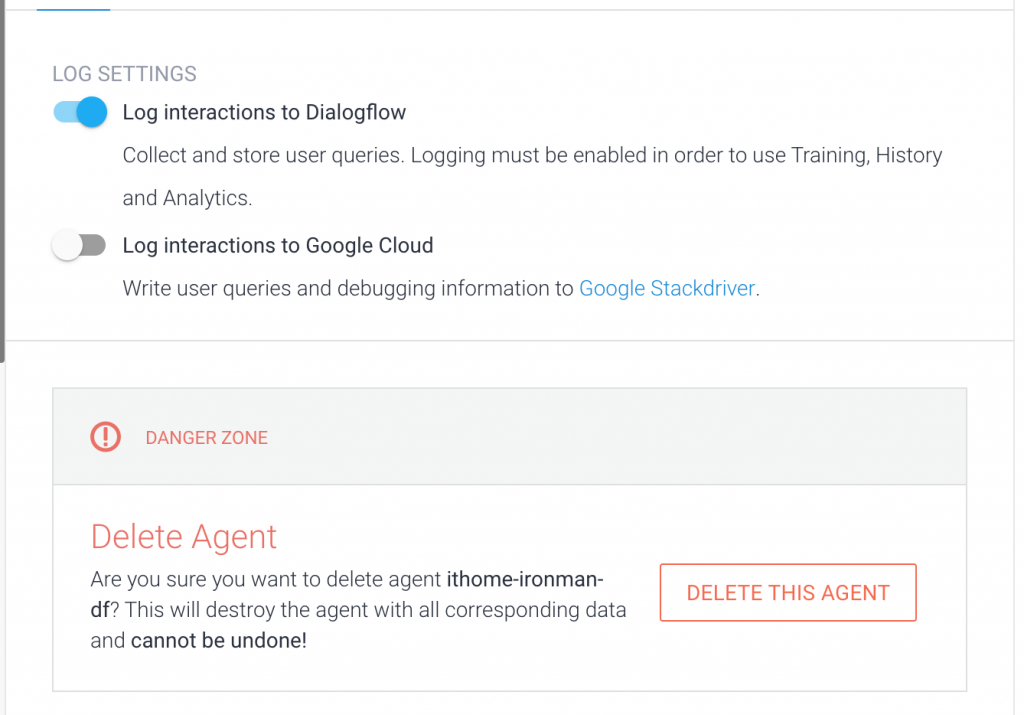Image resolution: width=1024 pixels, height=715 pixels.
Task: Click the DANGER ZONE header text
Action: click(206, 438)
